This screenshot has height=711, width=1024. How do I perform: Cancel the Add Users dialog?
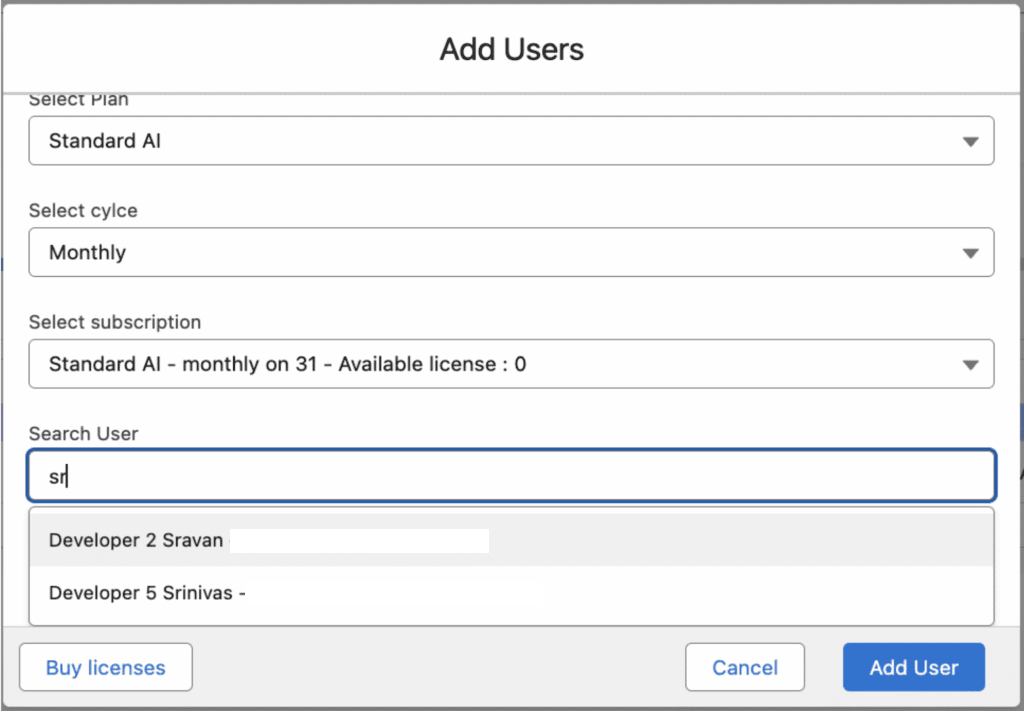745,667
